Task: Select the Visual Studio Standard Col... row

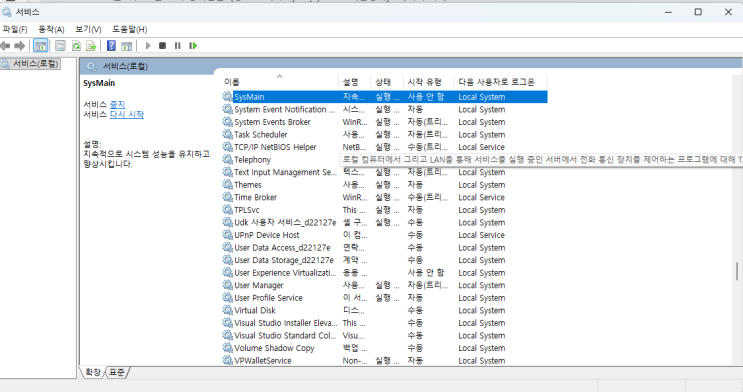Action: click(x=384, y=335)
